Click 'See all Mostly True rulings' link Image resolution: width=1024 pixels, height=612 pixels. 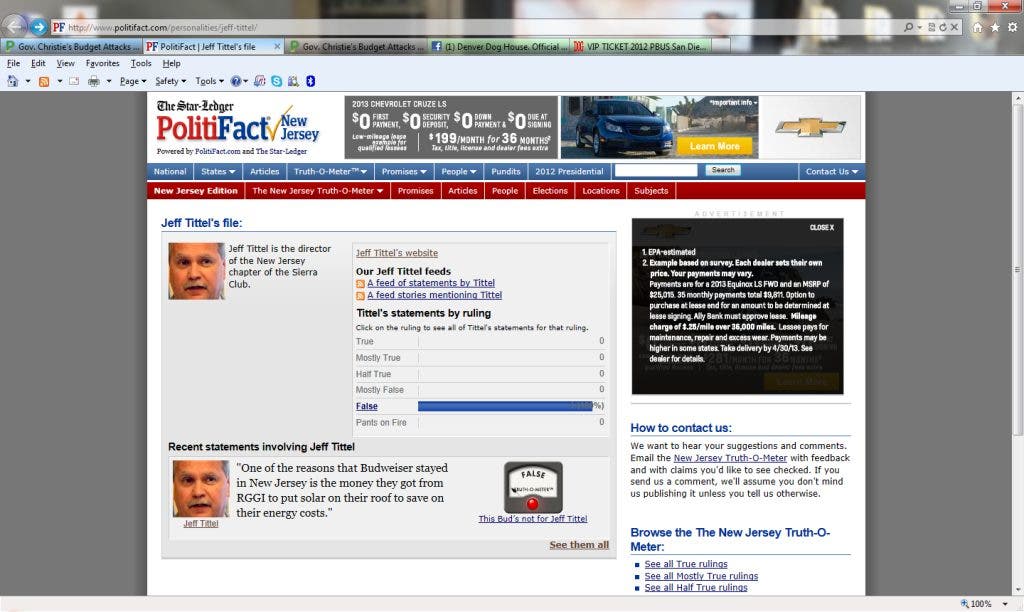(x=701, y=577)
